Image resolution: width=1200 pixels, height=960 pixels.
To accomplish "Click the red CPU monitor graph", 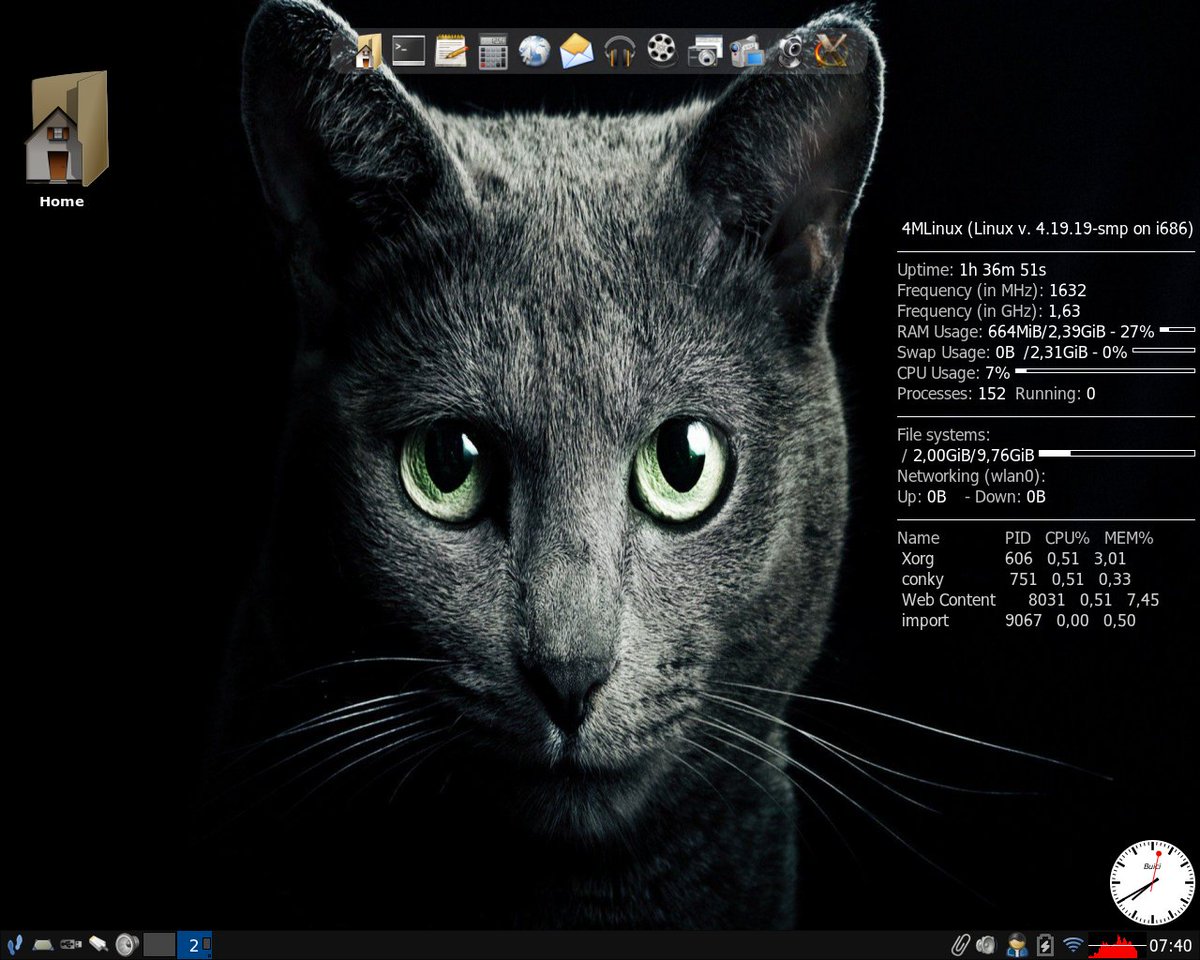I will [x=1117, y=944].
